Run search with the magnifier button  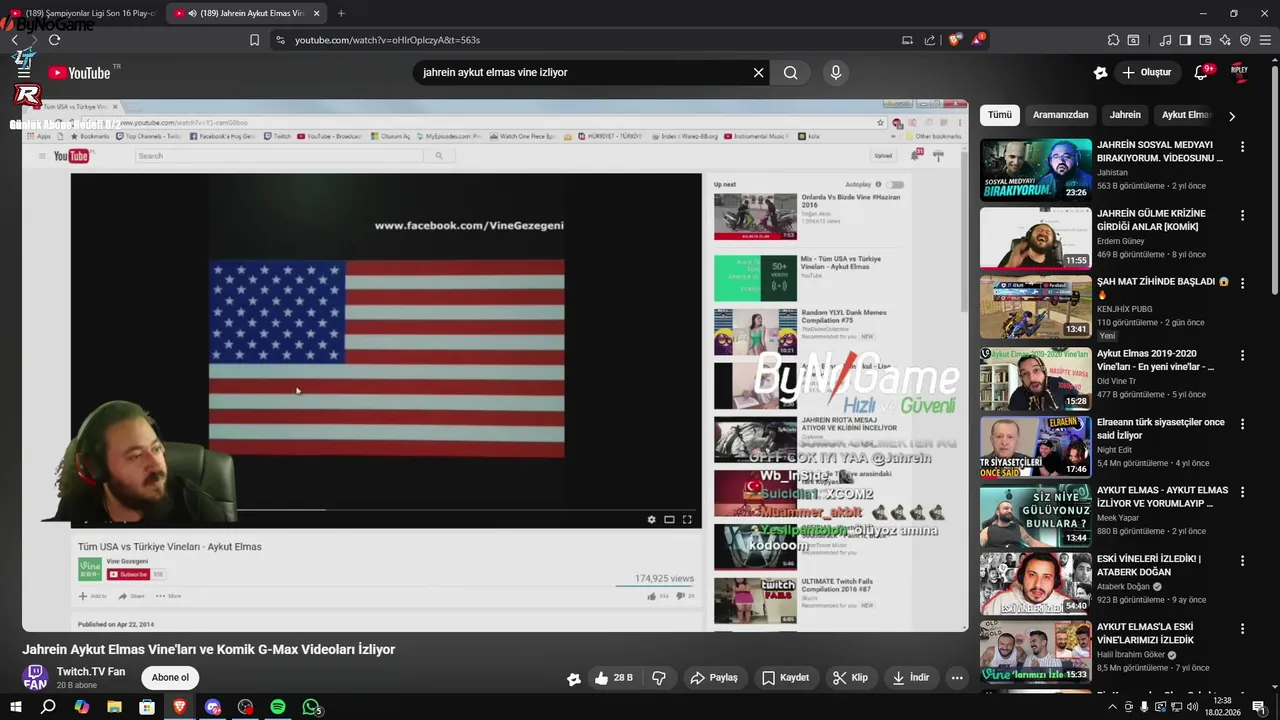pyautogui.click(x=791, y=72)
